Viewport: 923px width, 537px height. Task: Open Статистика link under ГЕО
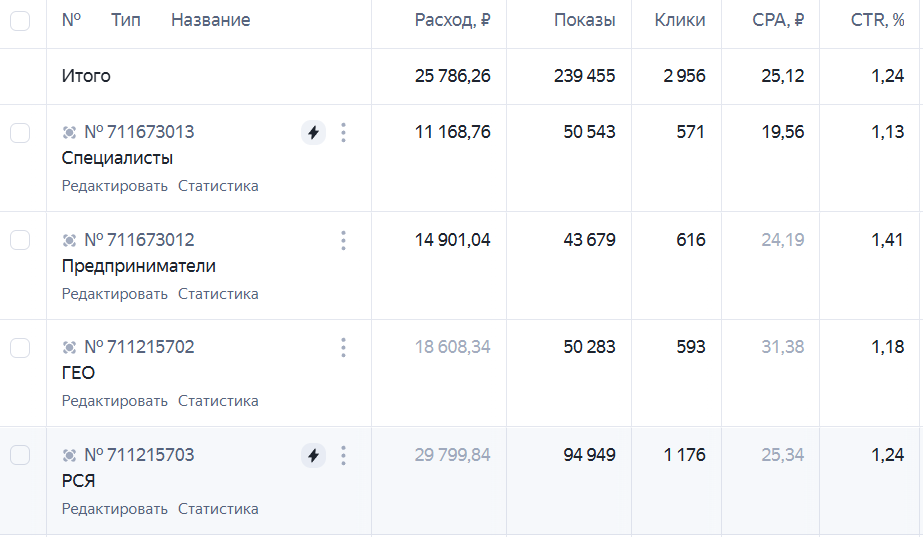pos(218,401)
